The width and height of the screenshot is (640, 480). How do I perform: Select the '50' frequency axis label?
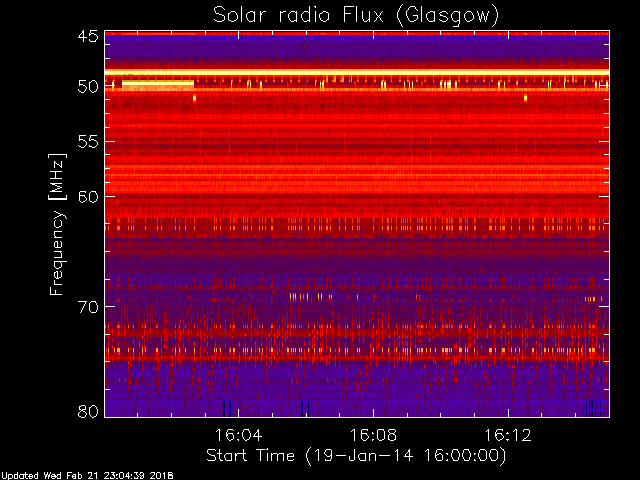(88, 87)
